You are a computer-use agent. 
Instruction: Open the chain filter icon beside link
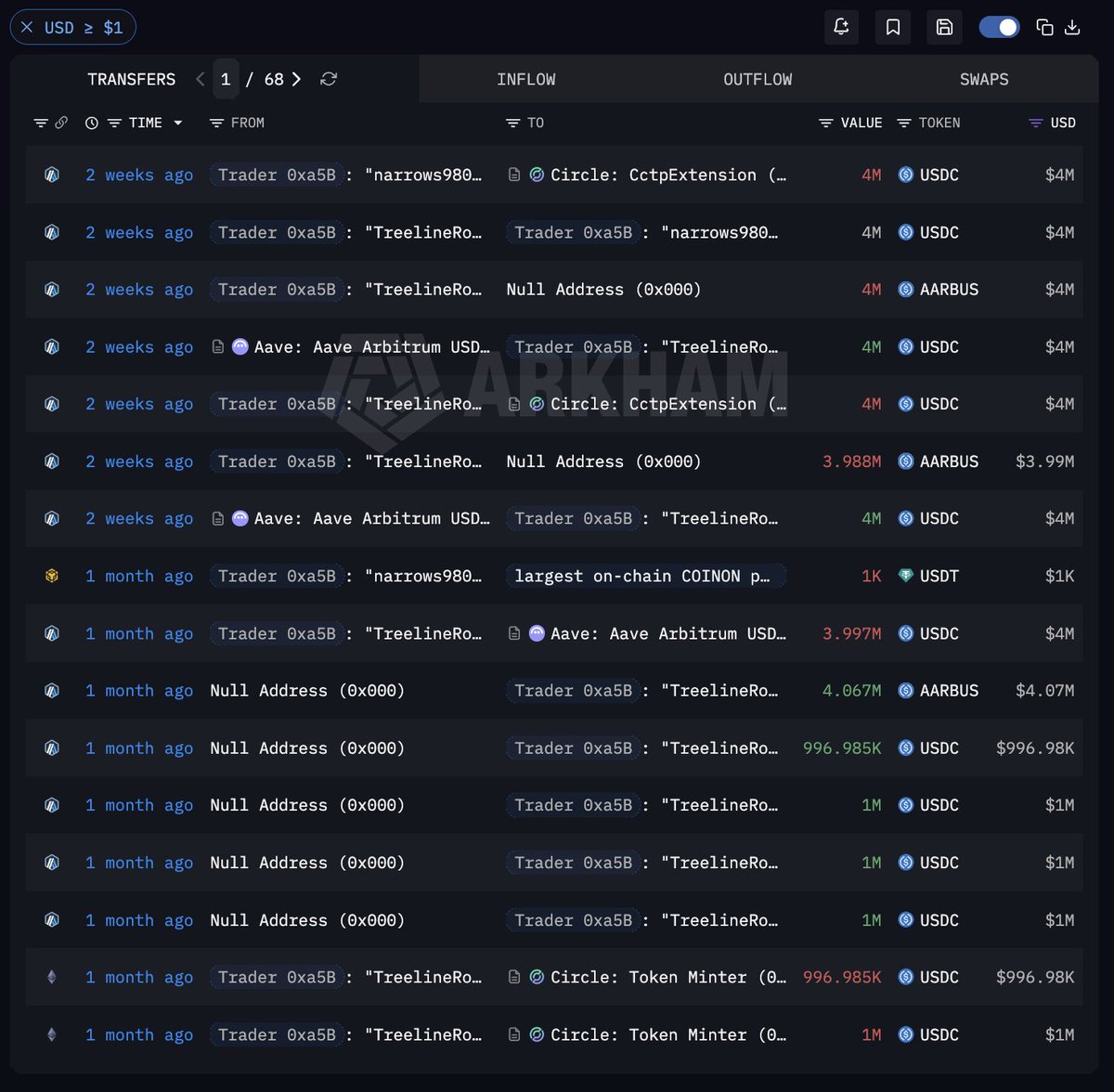click(41, 123)
